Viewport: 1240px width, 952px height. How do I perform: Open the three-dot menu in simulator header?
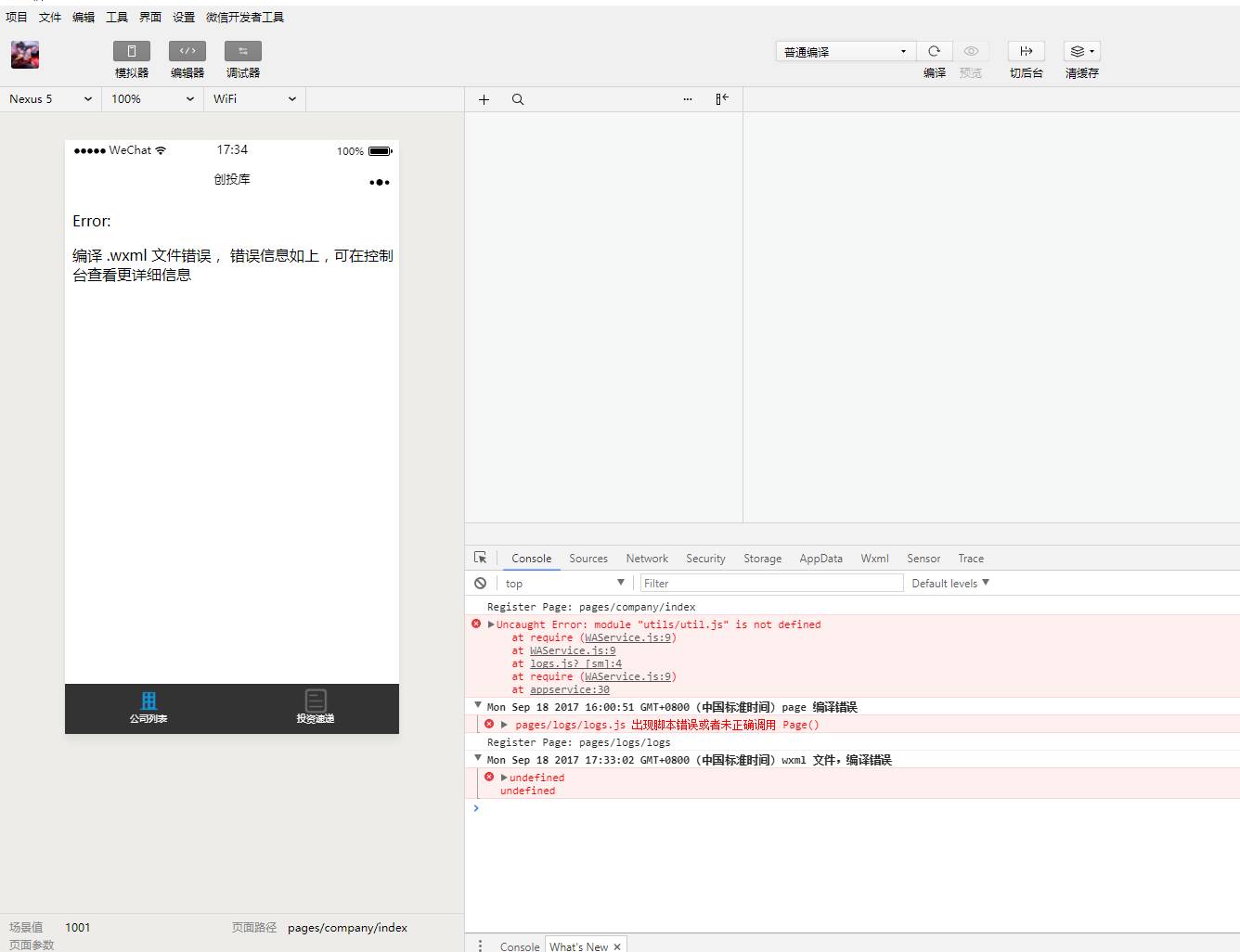tap(380, 182)
